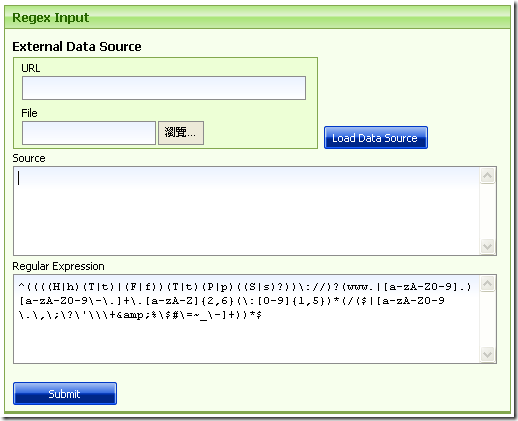Click Source box scroll up arrow
Screen dimensions: 518x421
pos(487,176)
